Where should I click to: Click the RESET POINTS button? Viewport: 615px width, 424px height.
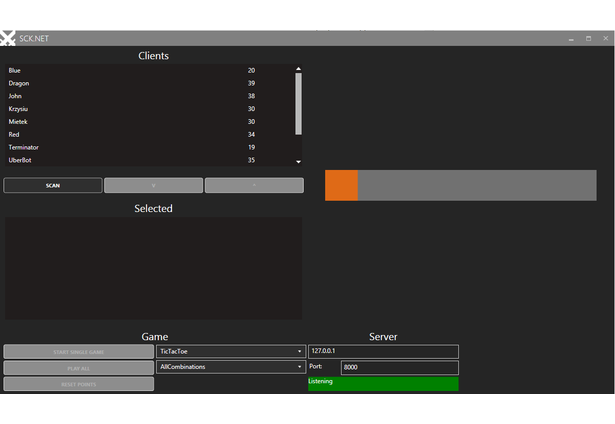78,384
